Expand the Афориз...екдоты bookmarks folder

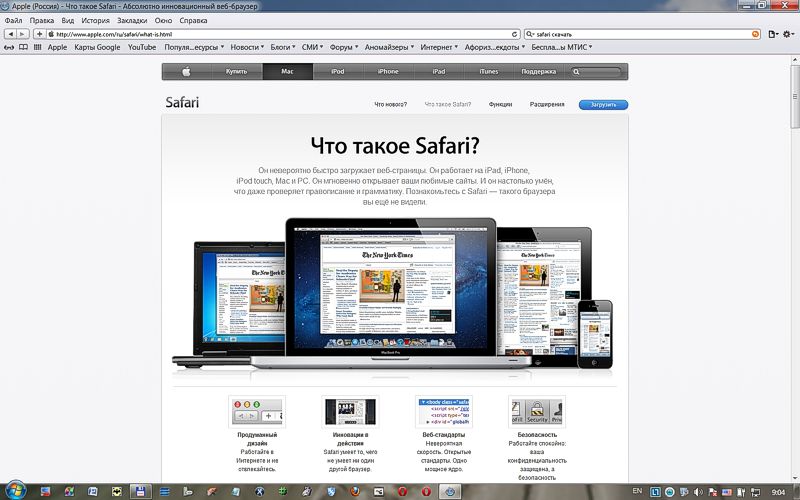[494, 47]
